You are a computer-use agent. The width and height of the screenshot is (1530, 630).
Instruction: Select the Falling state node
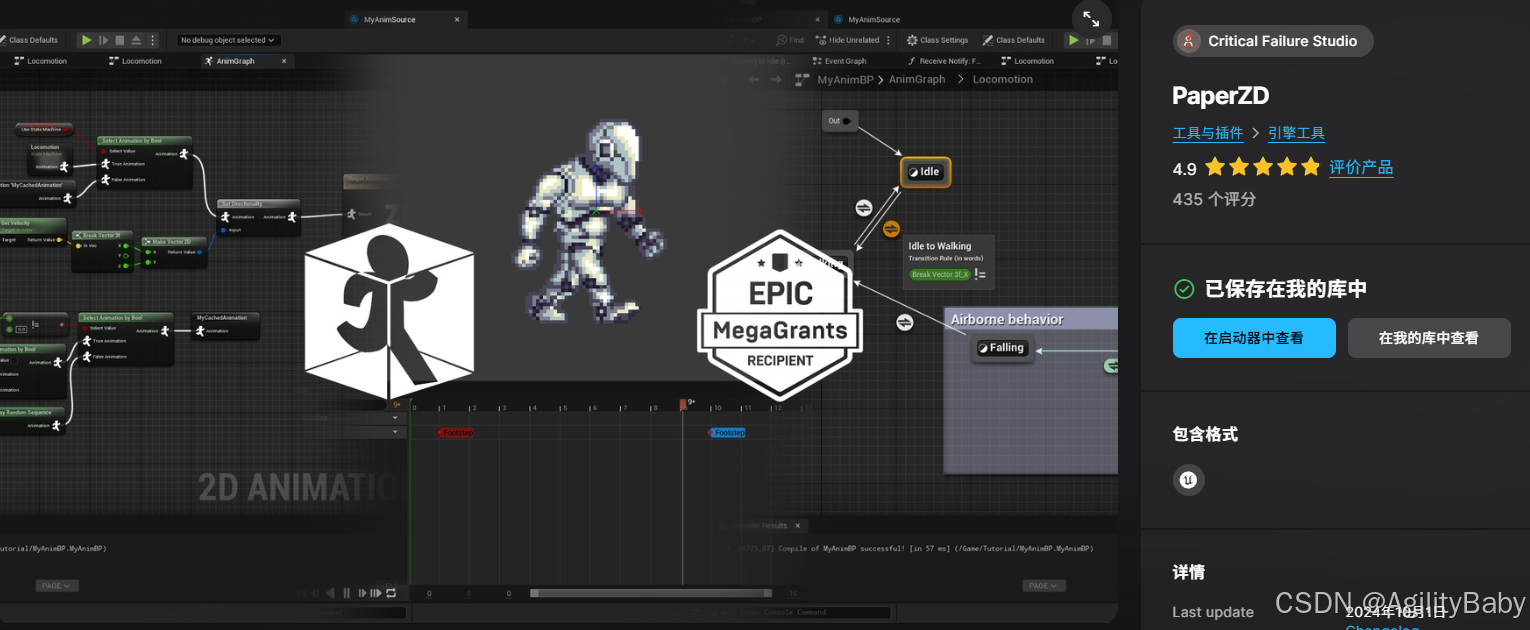coord(1002,348)
